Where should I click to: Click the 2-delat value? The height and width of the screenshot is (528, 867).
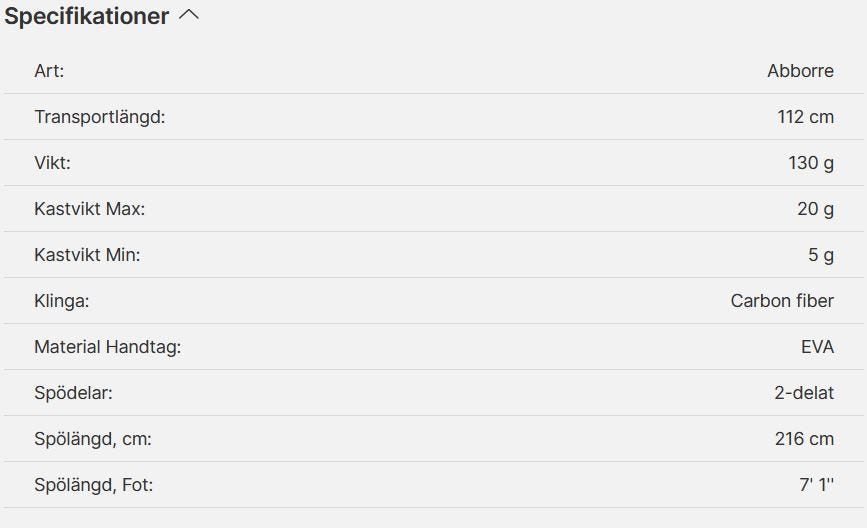point(803,393)
